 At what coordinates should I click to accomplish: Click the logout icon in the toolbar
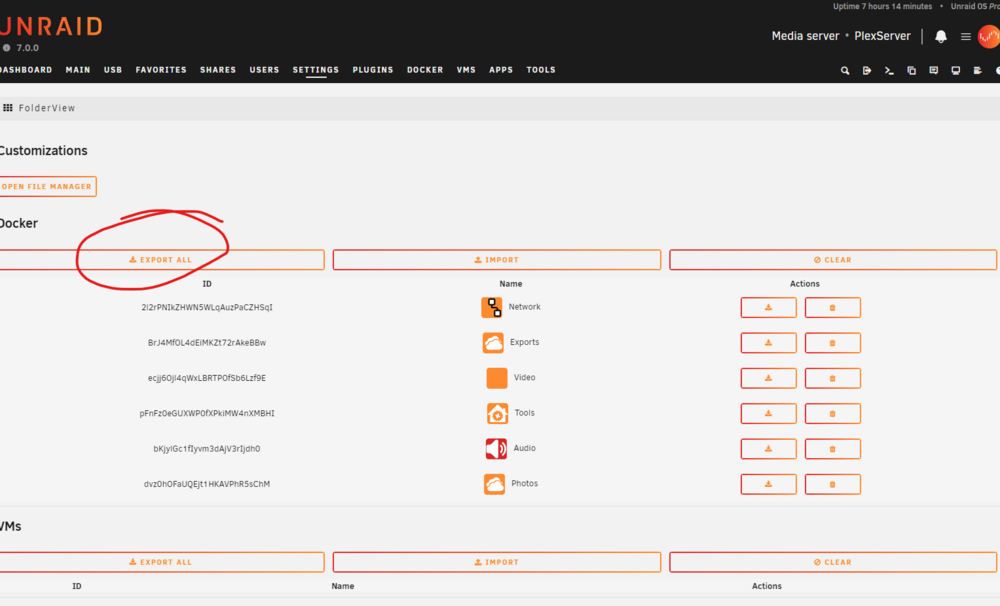[x=867, y=70]
